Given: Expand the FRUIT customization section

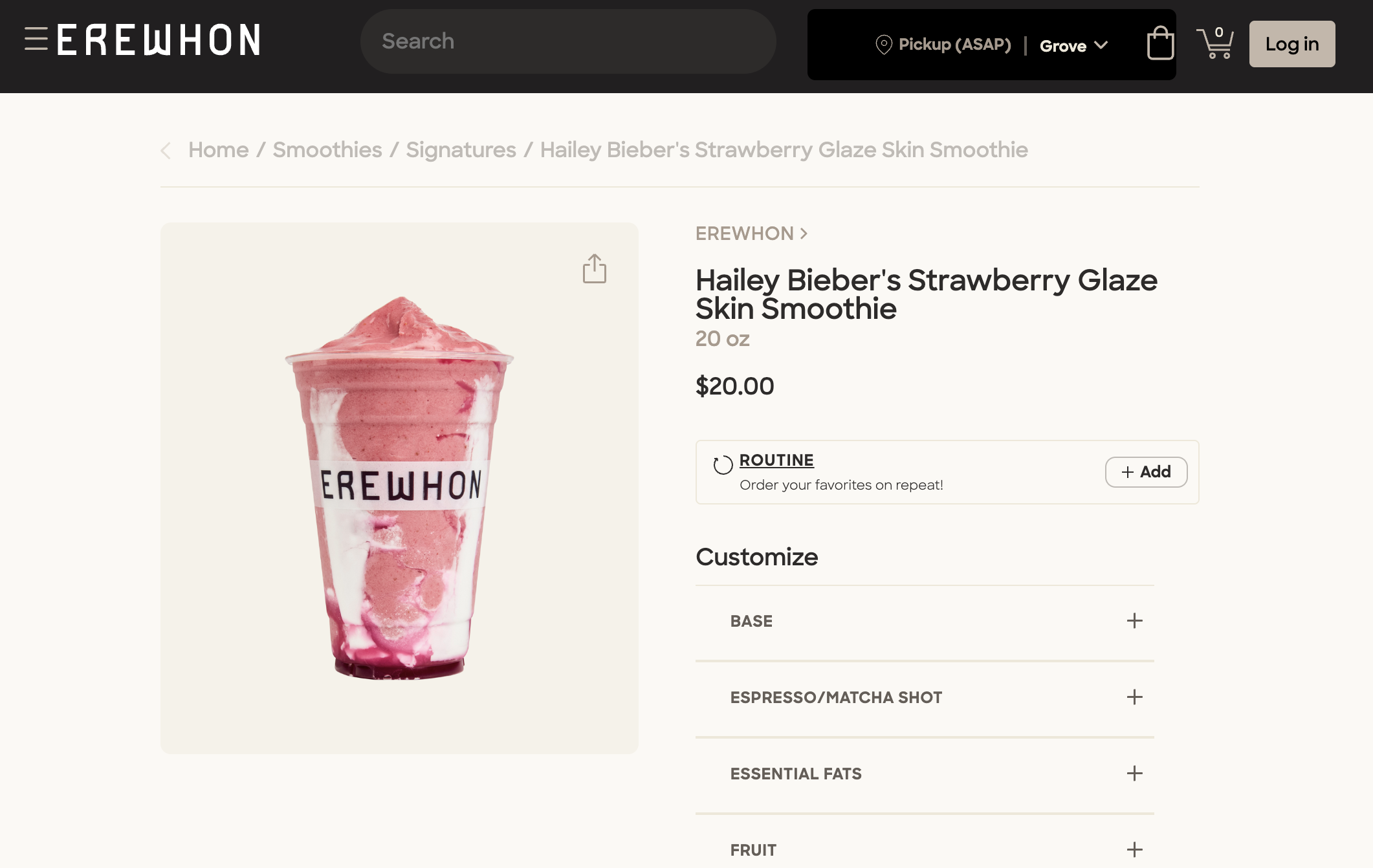Looking at the screenshot, I should pos(1134,850).
